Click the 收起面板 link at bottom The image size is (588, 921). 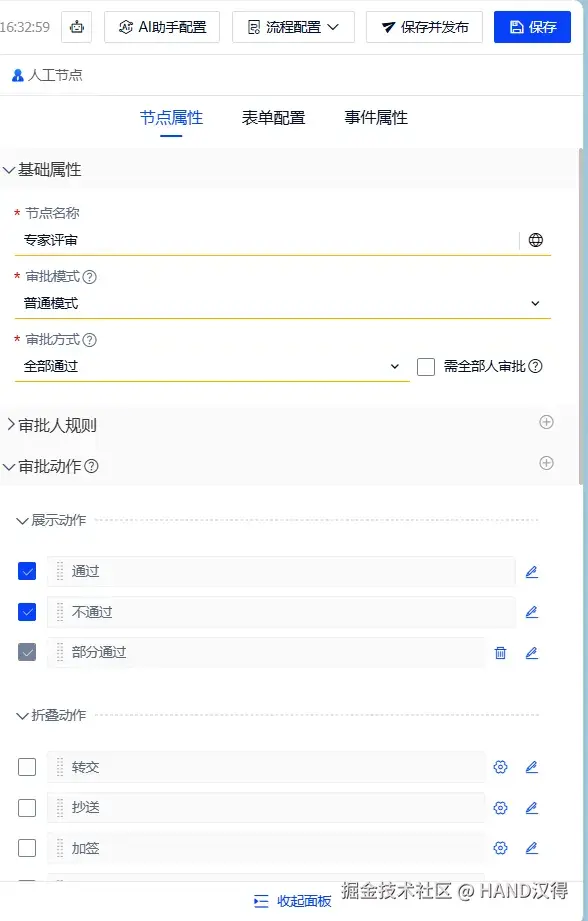(x=293, y=900)
